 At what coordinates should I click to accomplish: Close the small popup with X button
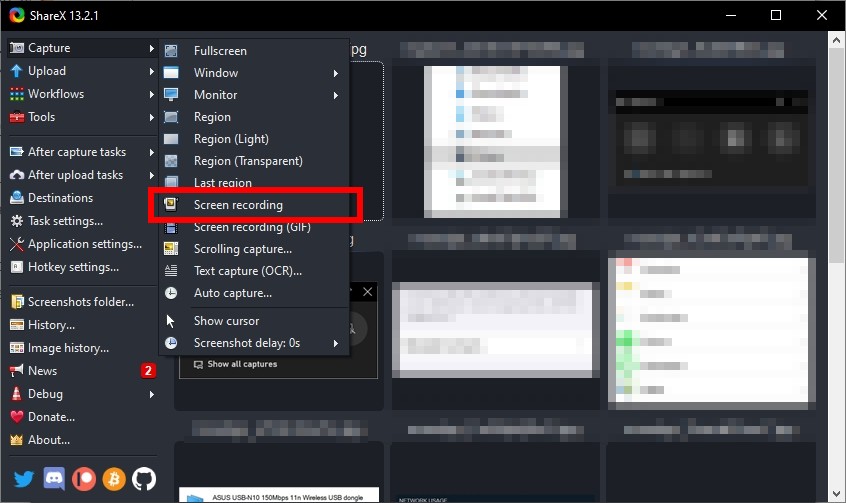click(x=367, y=292)
